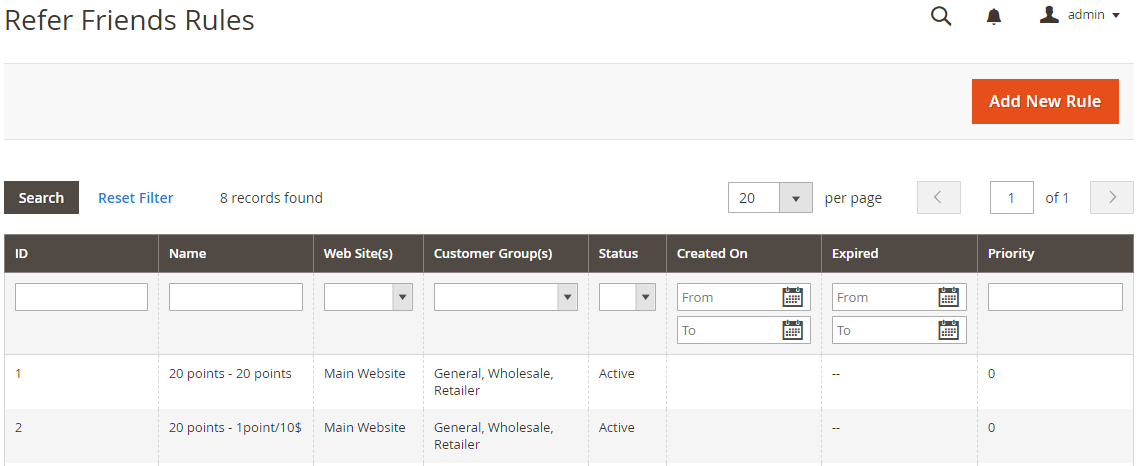Sort by the Name column header
This screenshot has height=466, width=1139.
188,254
